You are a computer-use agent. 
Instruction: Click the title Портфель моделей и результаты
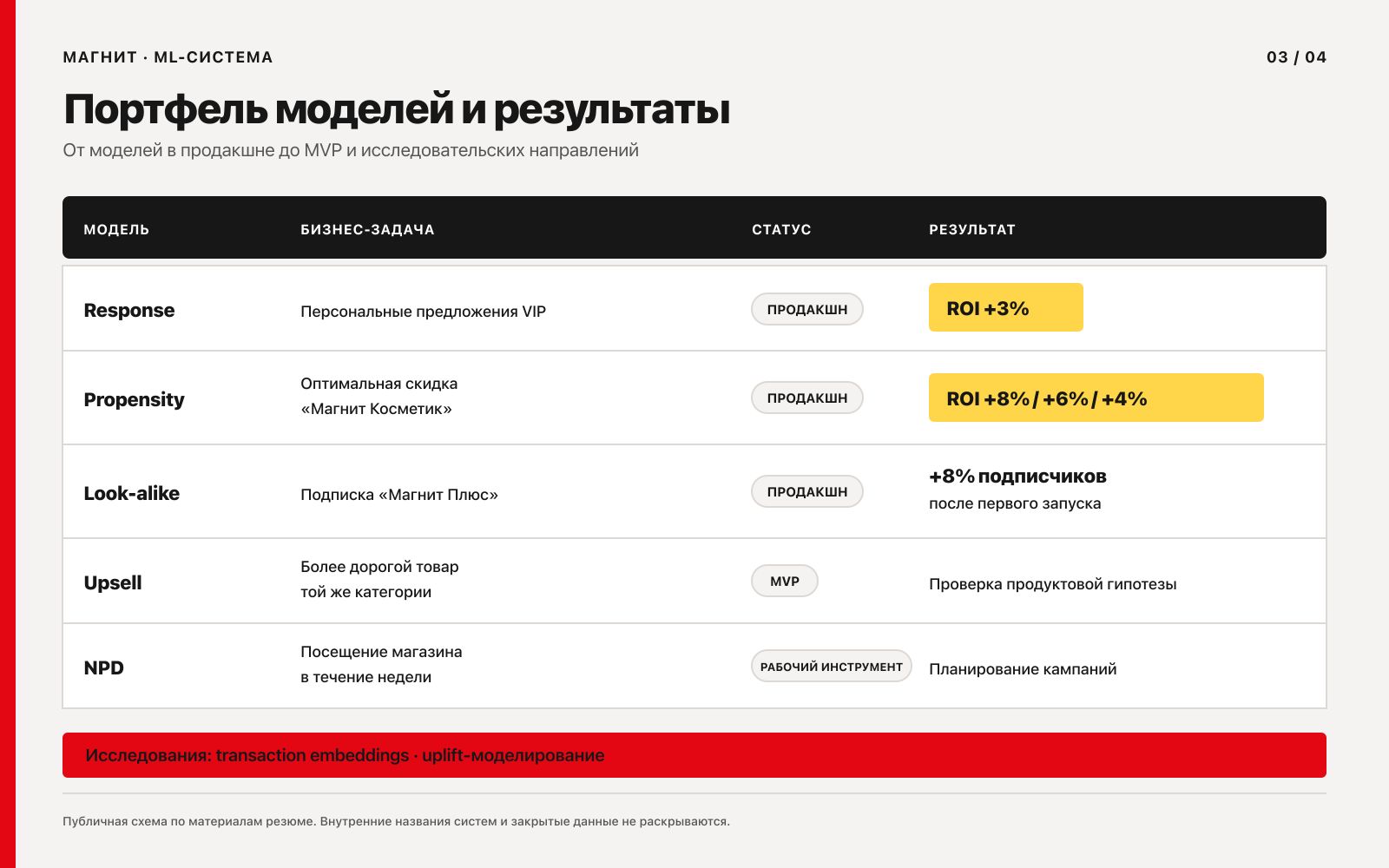[397, 109]
